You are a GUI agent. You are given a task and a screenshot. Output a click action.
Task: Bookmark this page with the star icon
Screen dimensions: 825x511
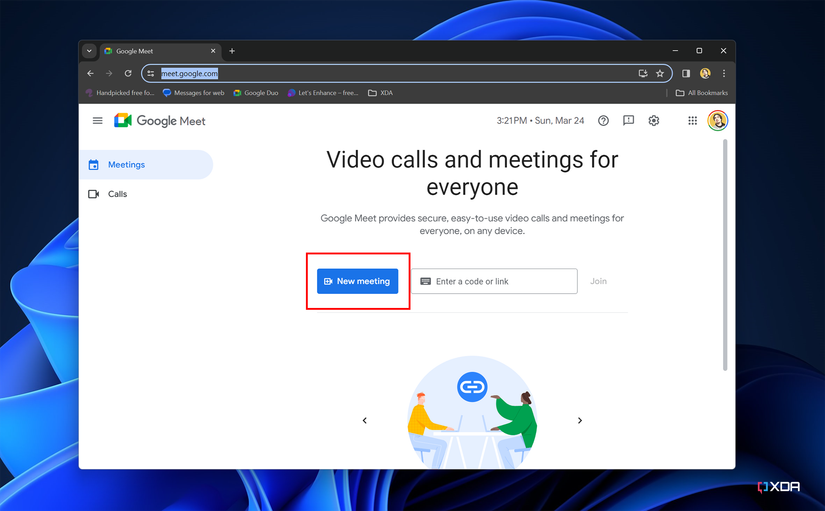coord(660,73)
